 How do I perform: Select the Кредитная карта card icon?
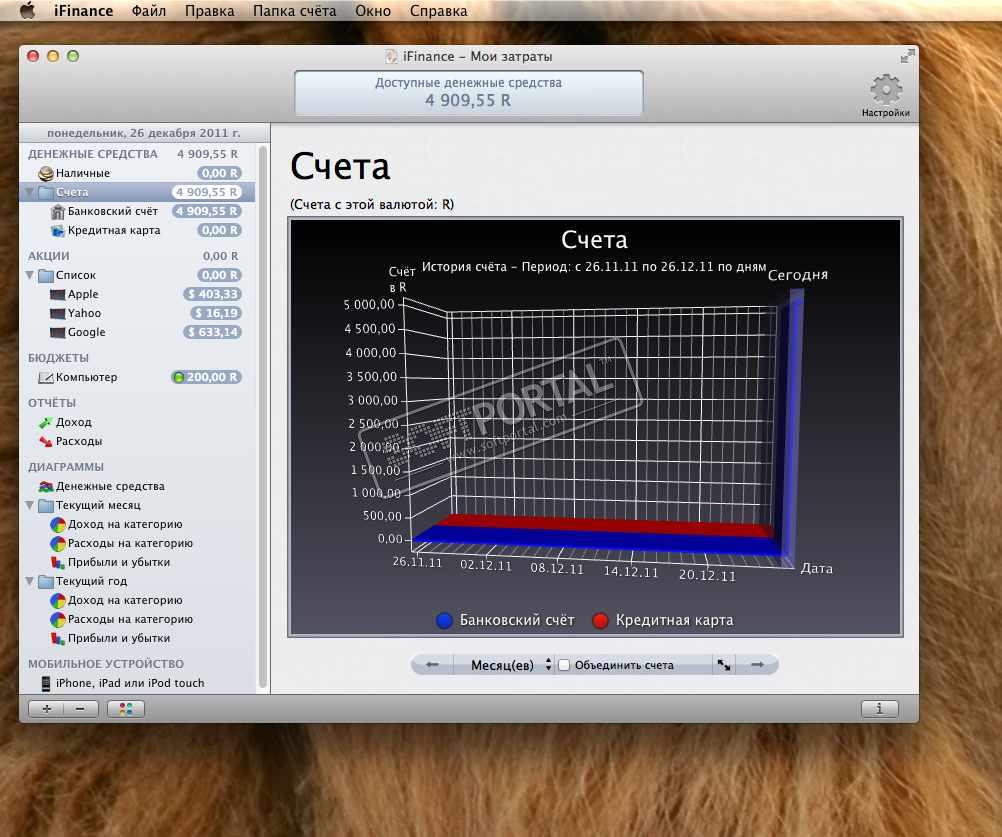(x=58, y=231)
